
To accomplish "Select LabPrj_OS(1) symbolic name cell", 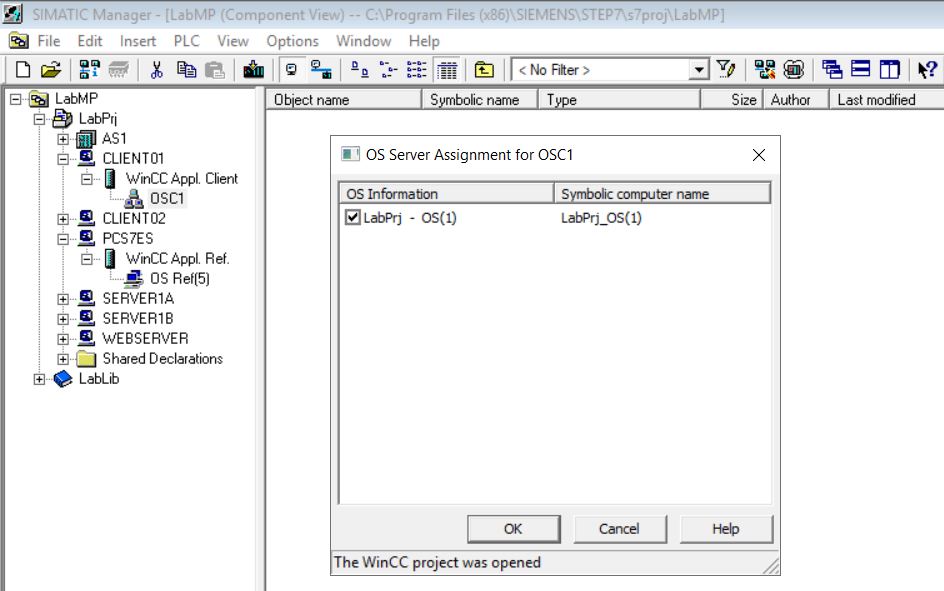I will pos(601,218).
